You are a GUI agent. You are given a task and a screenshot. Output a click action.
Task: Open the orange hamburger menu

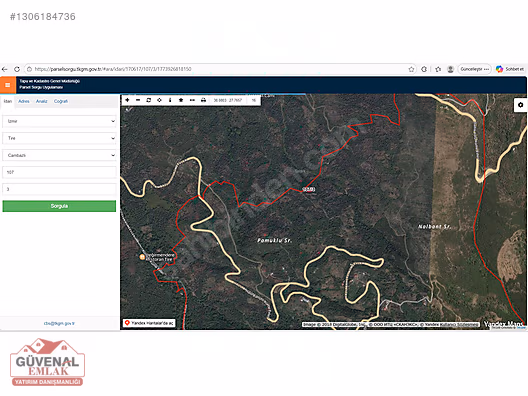click(x=8, y=85)
